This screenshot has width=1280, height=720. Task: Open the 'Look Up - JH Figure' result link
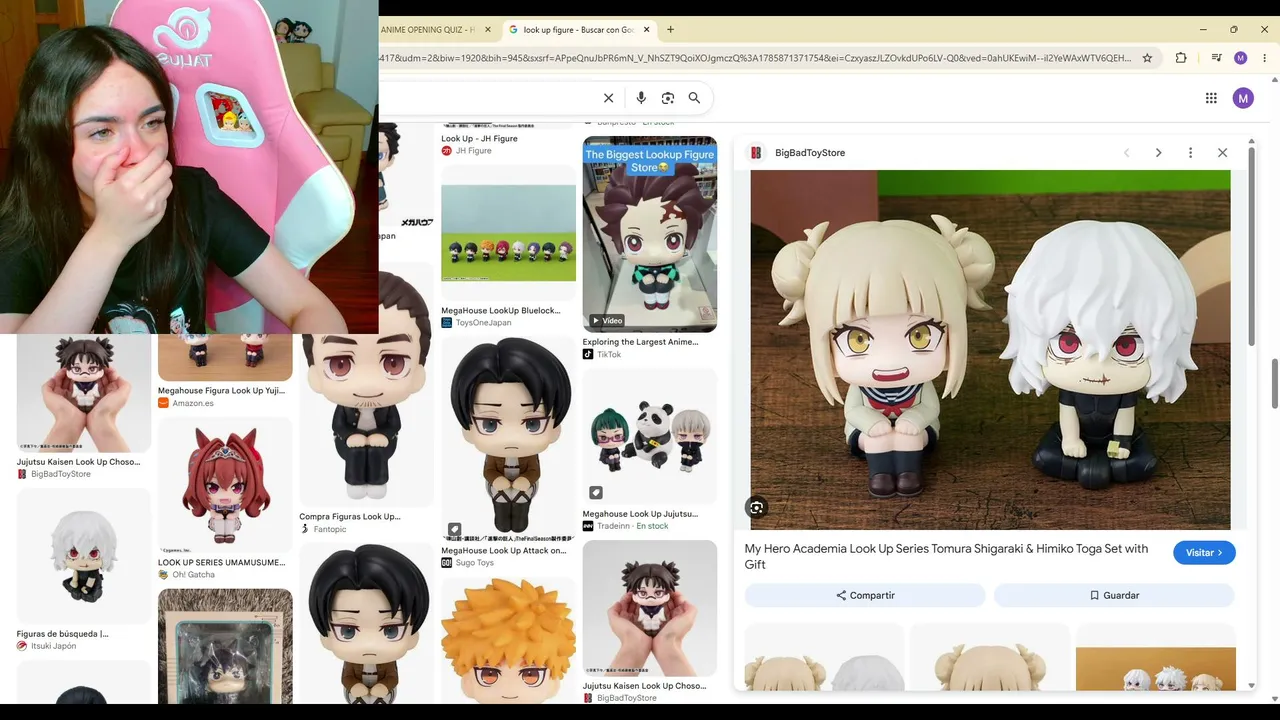(x=479, y=139)
